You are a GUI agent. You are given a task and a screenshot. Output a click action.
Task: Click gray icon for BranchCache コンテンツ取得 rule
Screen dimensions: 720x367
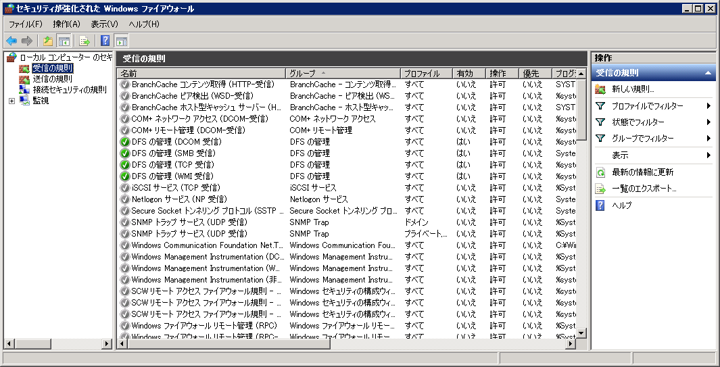click(x=124, y=85)
